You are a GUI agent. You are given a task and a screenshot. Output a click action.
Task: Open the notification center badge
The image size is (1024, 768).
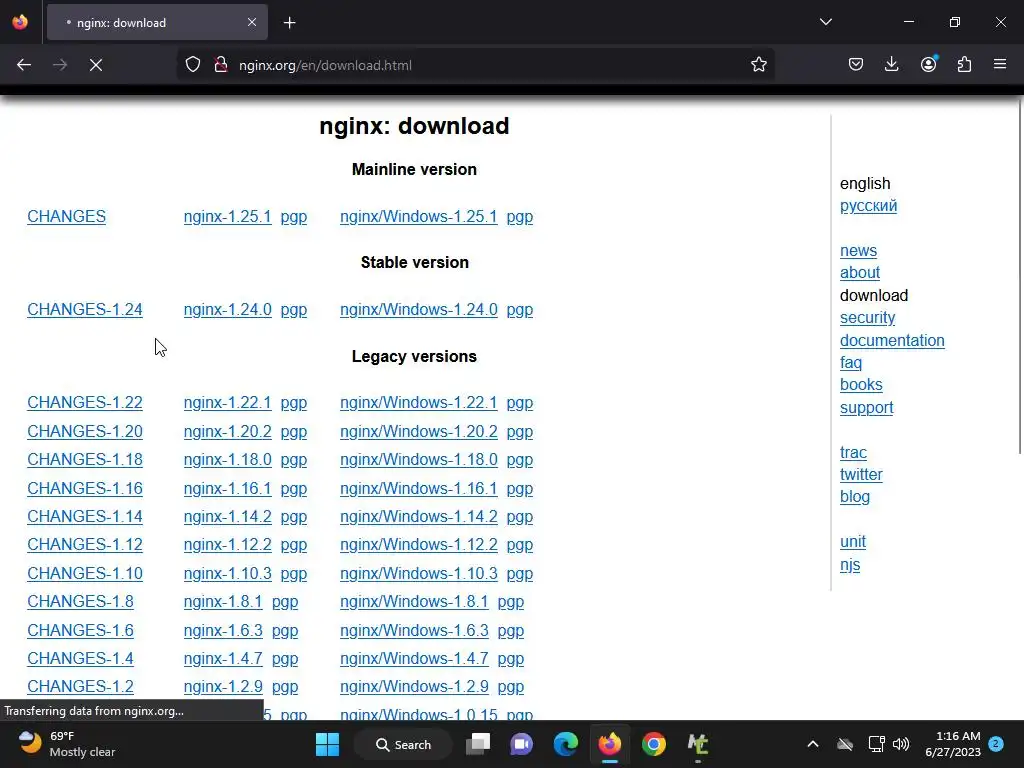[996, 744]
